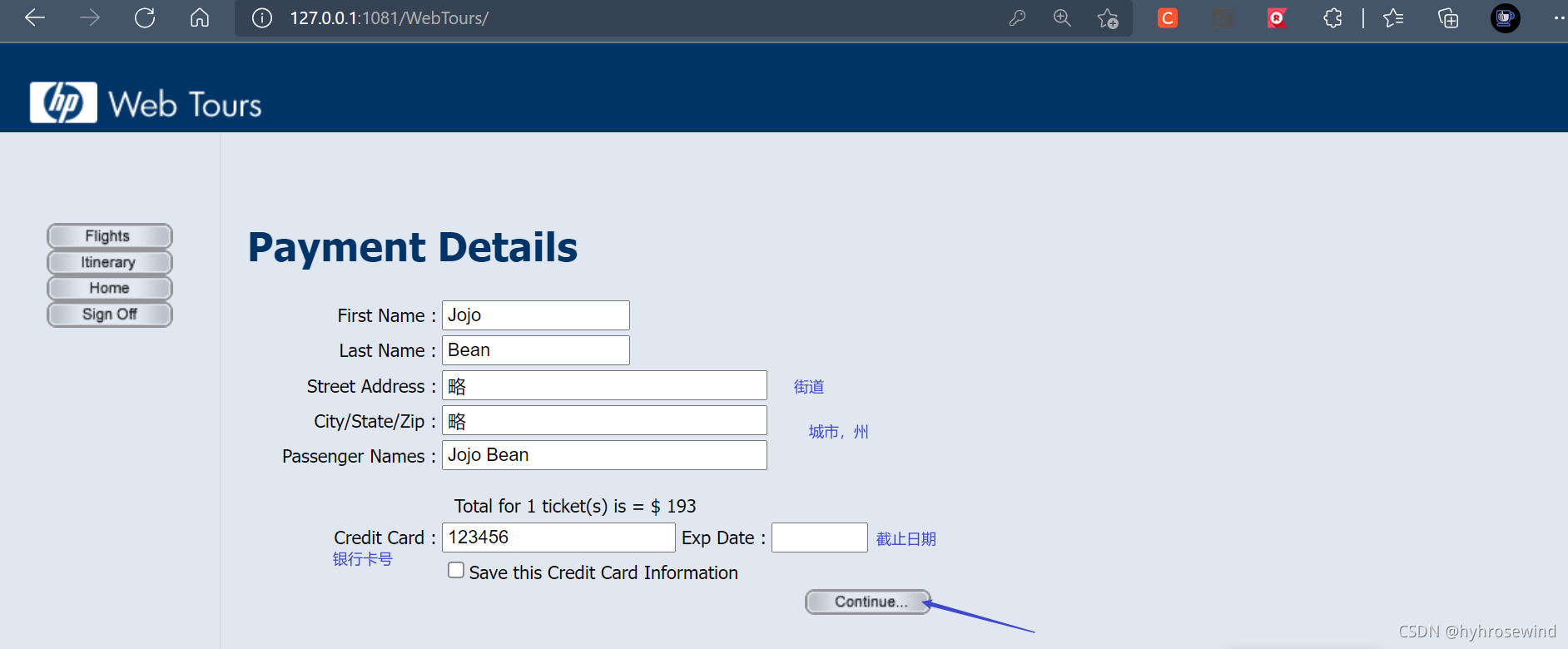Screen dimensions: 1568x649
Task: Go forward with the browser arrow
Action: coord(90,17)
